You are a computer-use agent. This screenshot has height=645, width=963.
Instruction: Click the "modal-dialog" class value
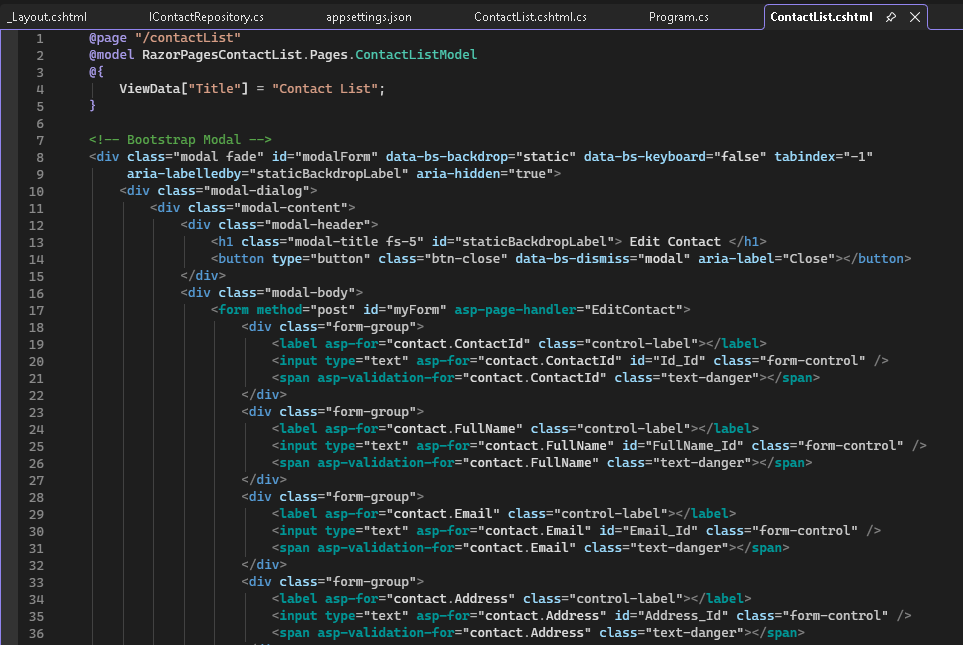(256, 190)
